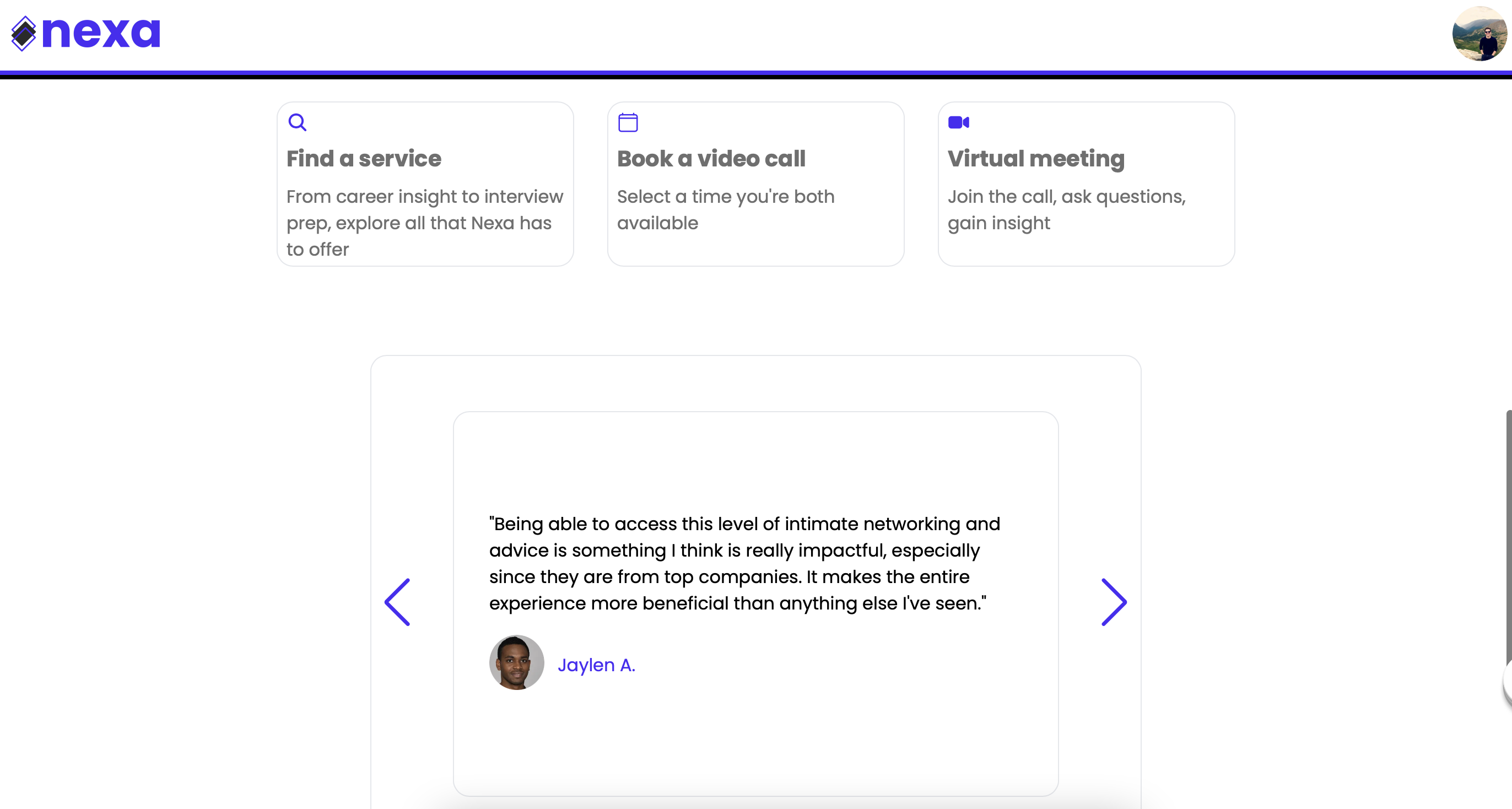
Task: Advance to the next testimonial with the right chevron
Action: click(x=1114, y=602)
